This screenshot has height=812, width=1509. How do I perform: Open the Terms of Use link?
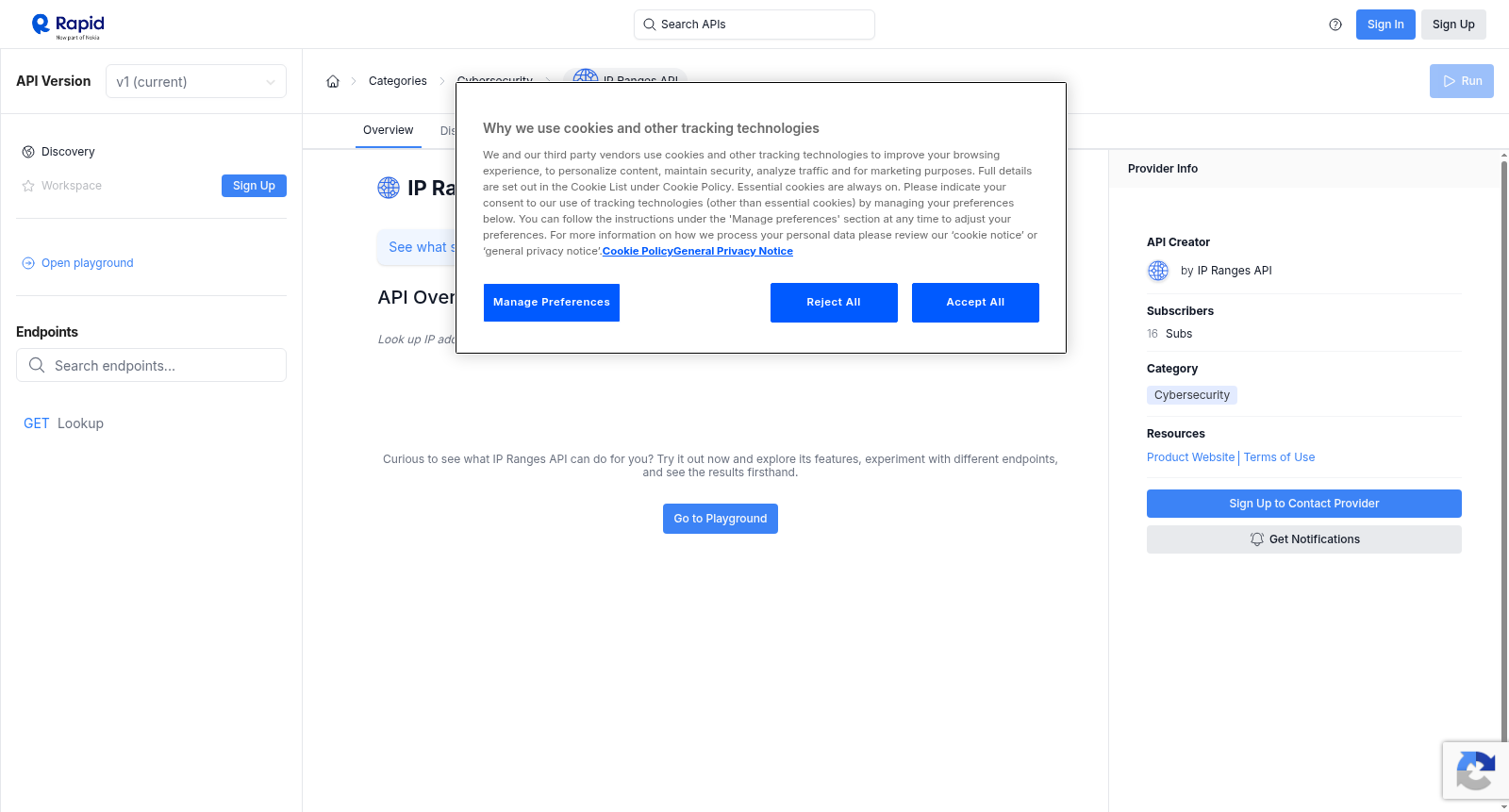click(x=1279, y=457)
